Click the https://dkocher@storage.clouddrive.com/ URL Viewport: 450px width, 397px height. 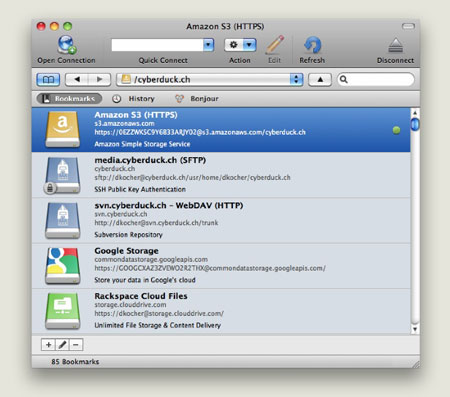click(159, 314)
